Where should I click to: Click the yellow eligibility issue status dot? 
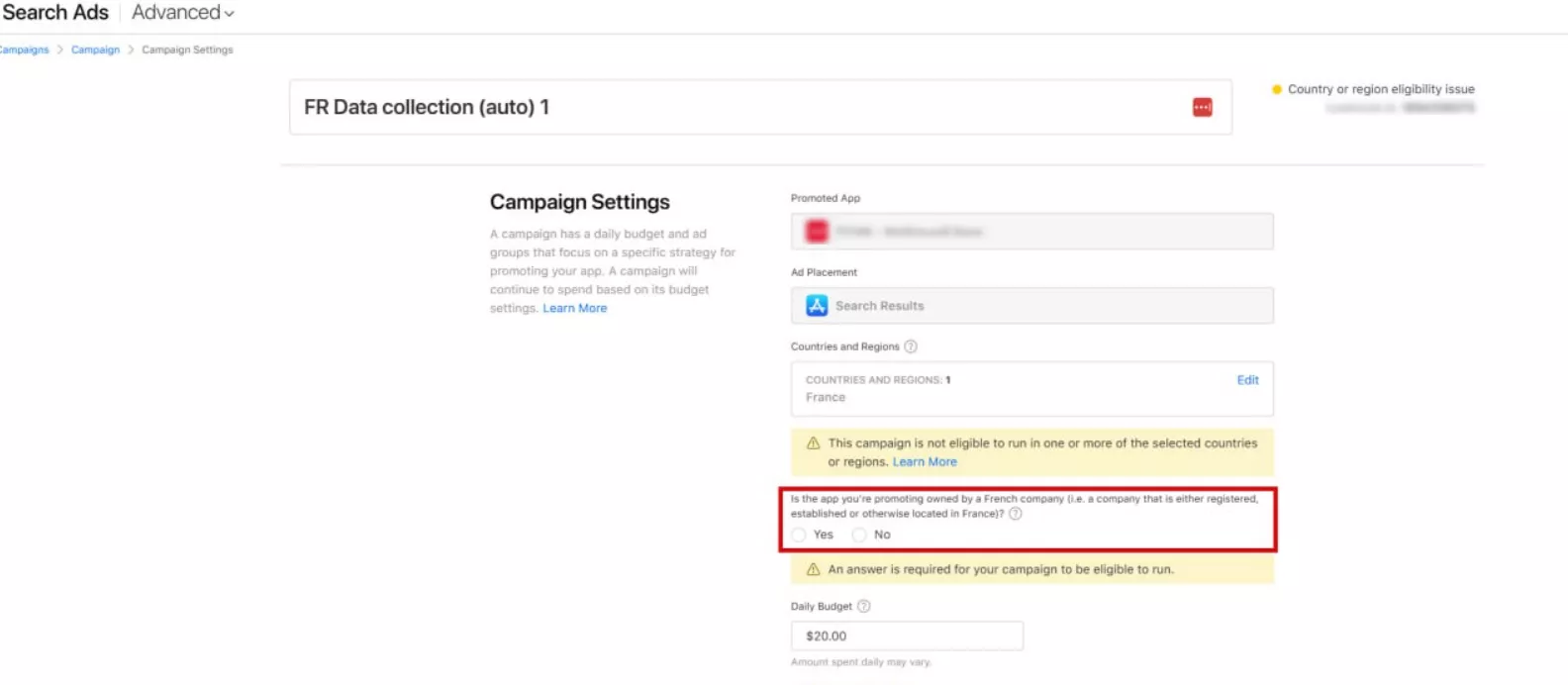[x=1277, y=89]
